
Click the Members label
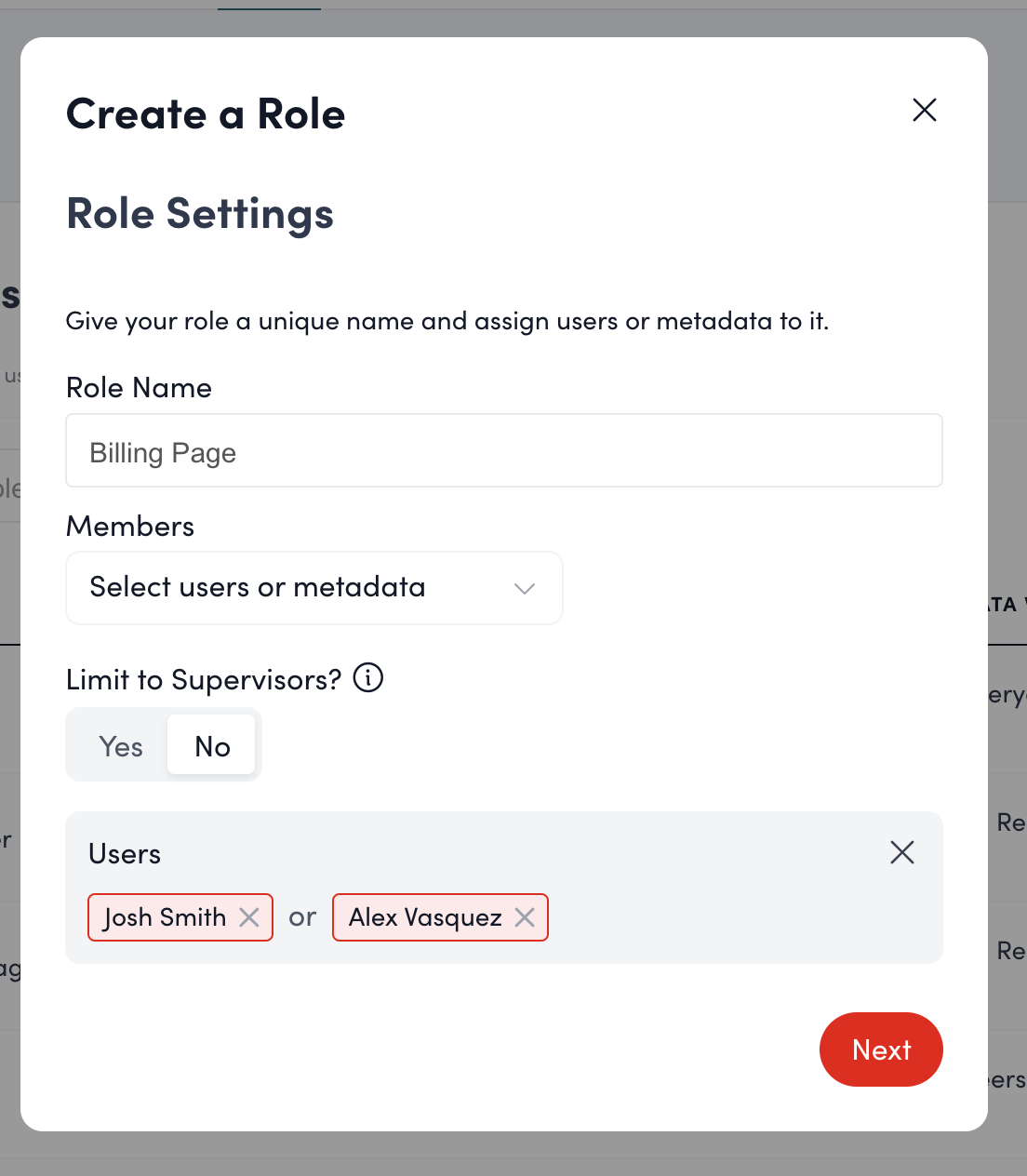point(130,527)
